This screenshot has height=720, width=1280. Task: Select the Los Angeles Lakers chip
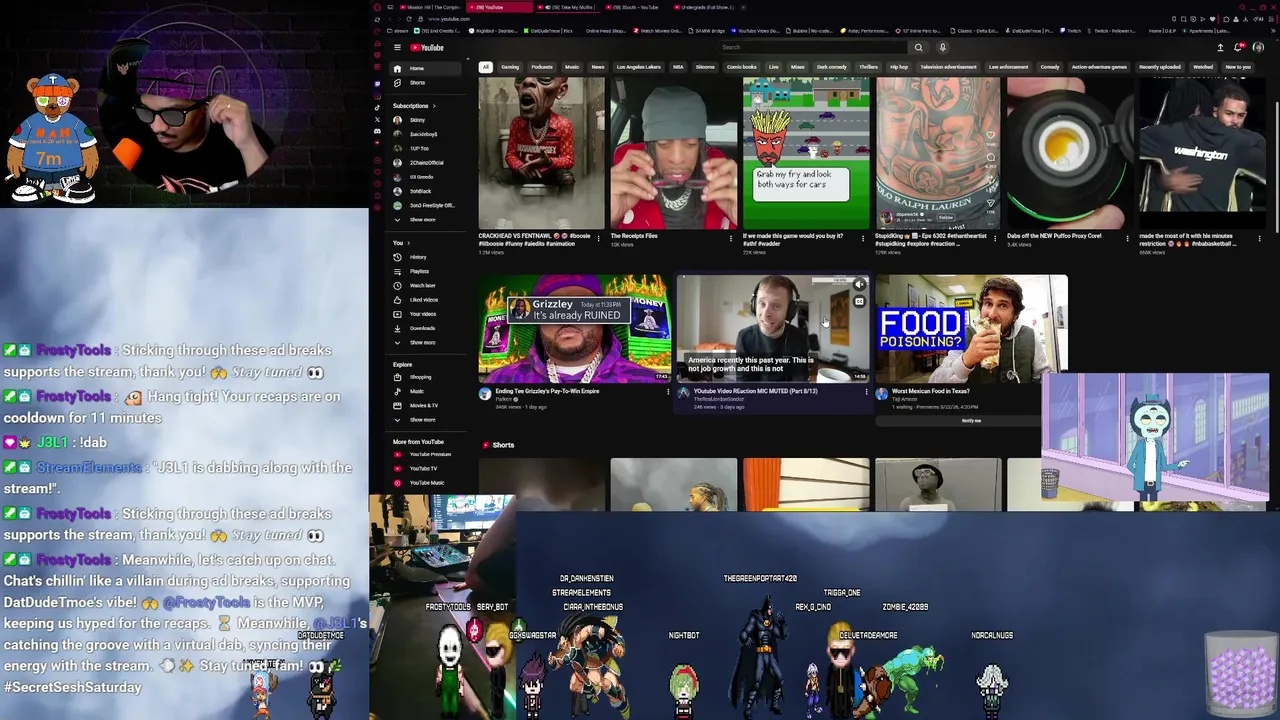639,67
